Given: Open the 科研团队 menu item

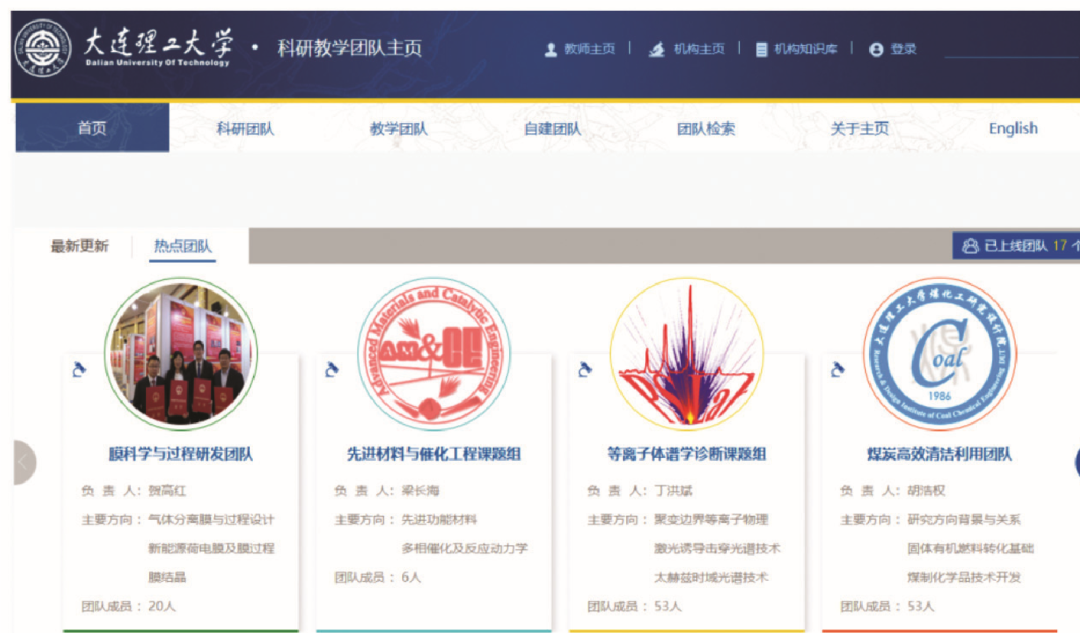Looking at the screenshot, I should pyautogui.click(x=245, y=128).
